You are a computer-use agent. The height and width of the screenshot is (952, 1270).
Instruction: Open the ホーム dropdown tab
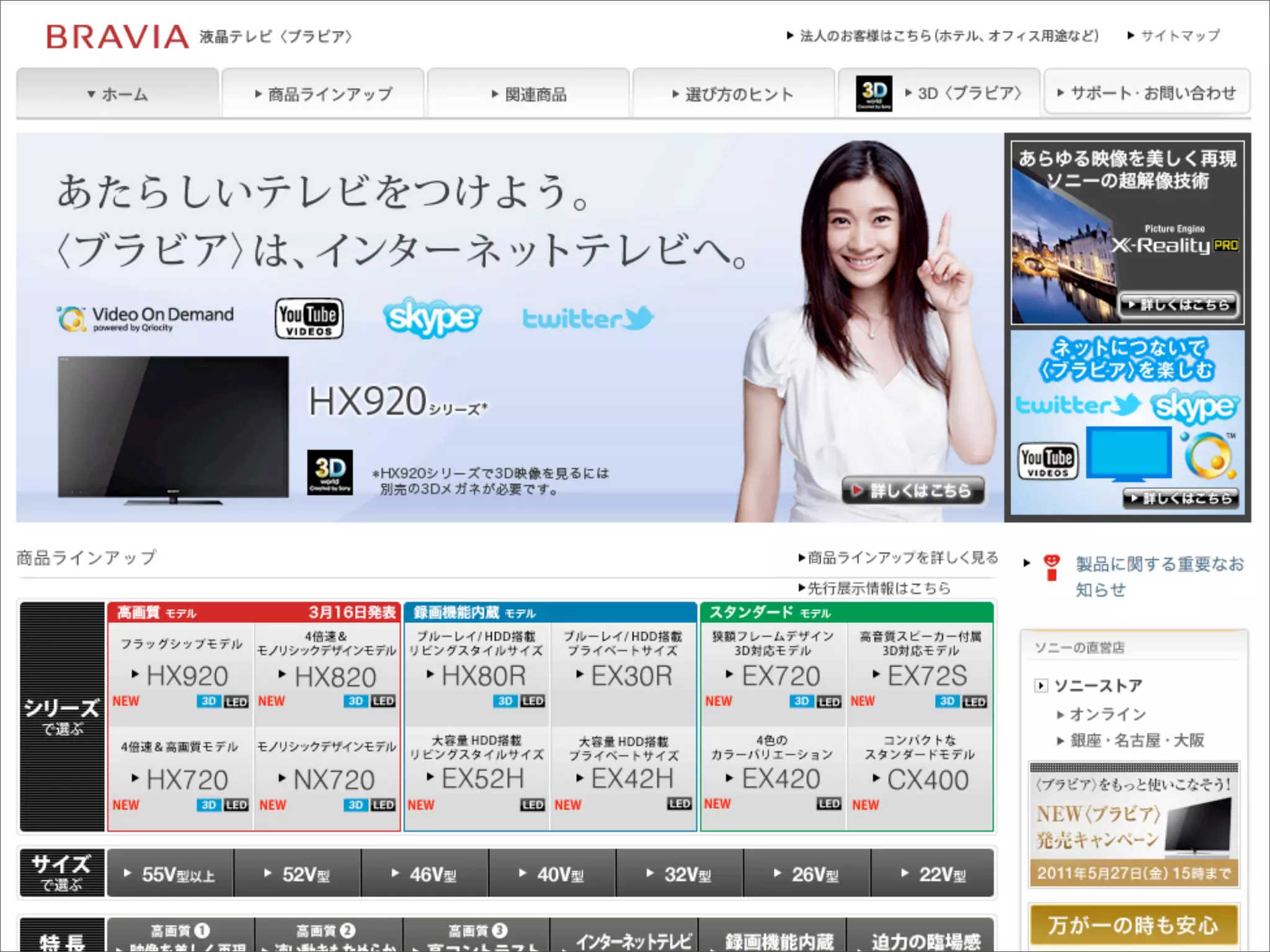pyautogui.click(x=118, y=94)
